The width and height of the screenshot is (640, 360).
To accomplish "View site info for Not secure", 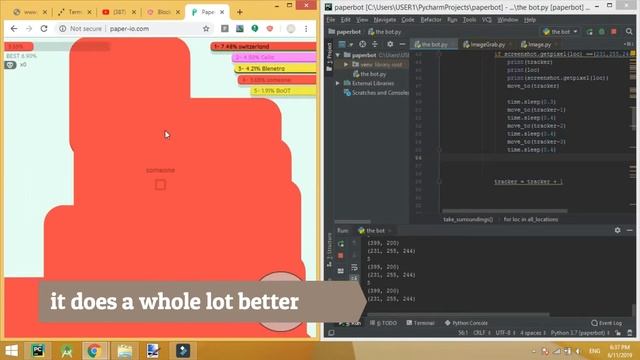I will pyautogui.click(x=80, y=29).
